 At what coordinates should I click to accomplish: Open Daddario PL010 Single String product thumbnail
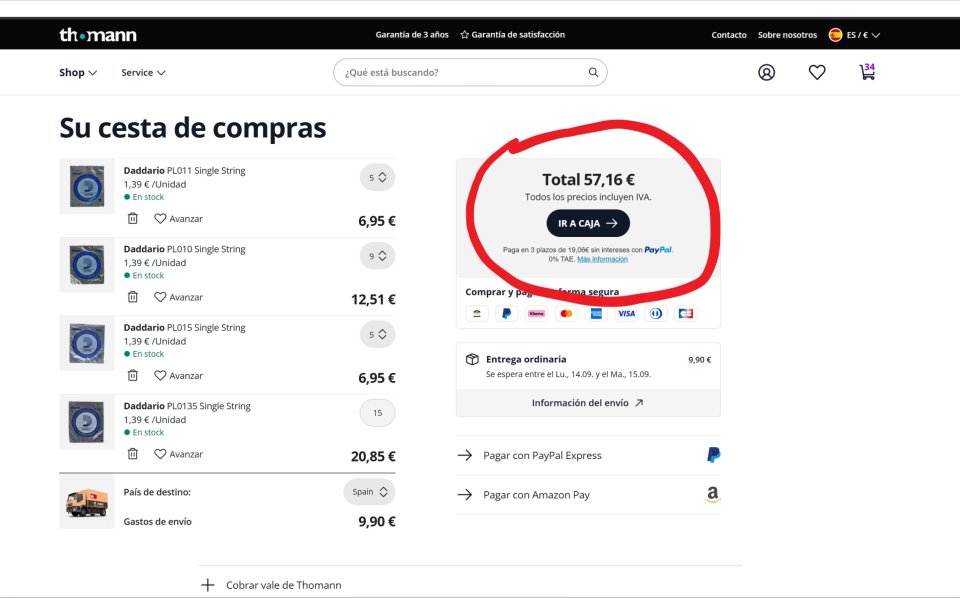coord(87,264)
